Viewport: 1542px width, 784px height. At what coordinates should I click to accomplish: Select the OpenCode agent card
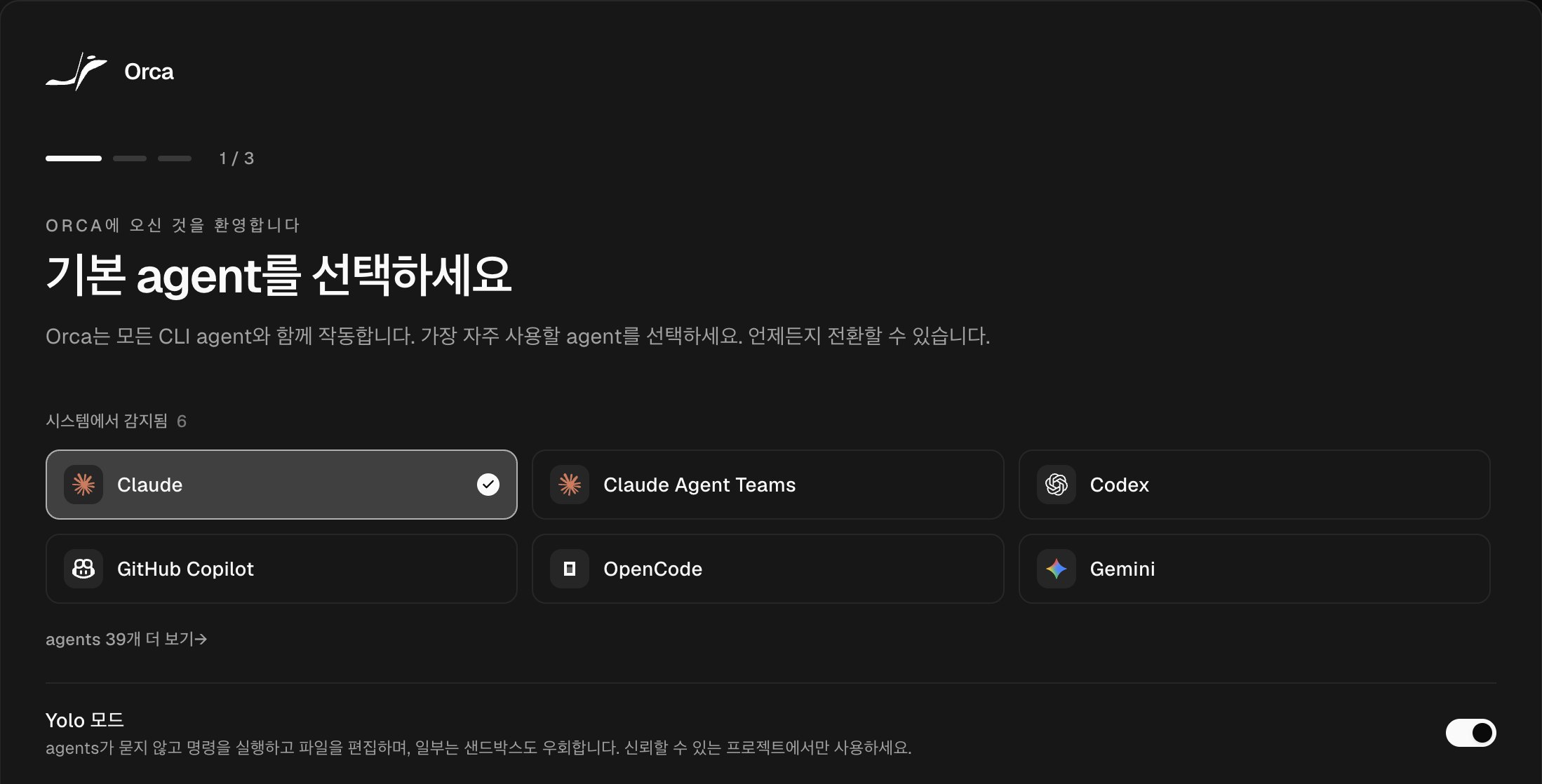tap(768, 569)
